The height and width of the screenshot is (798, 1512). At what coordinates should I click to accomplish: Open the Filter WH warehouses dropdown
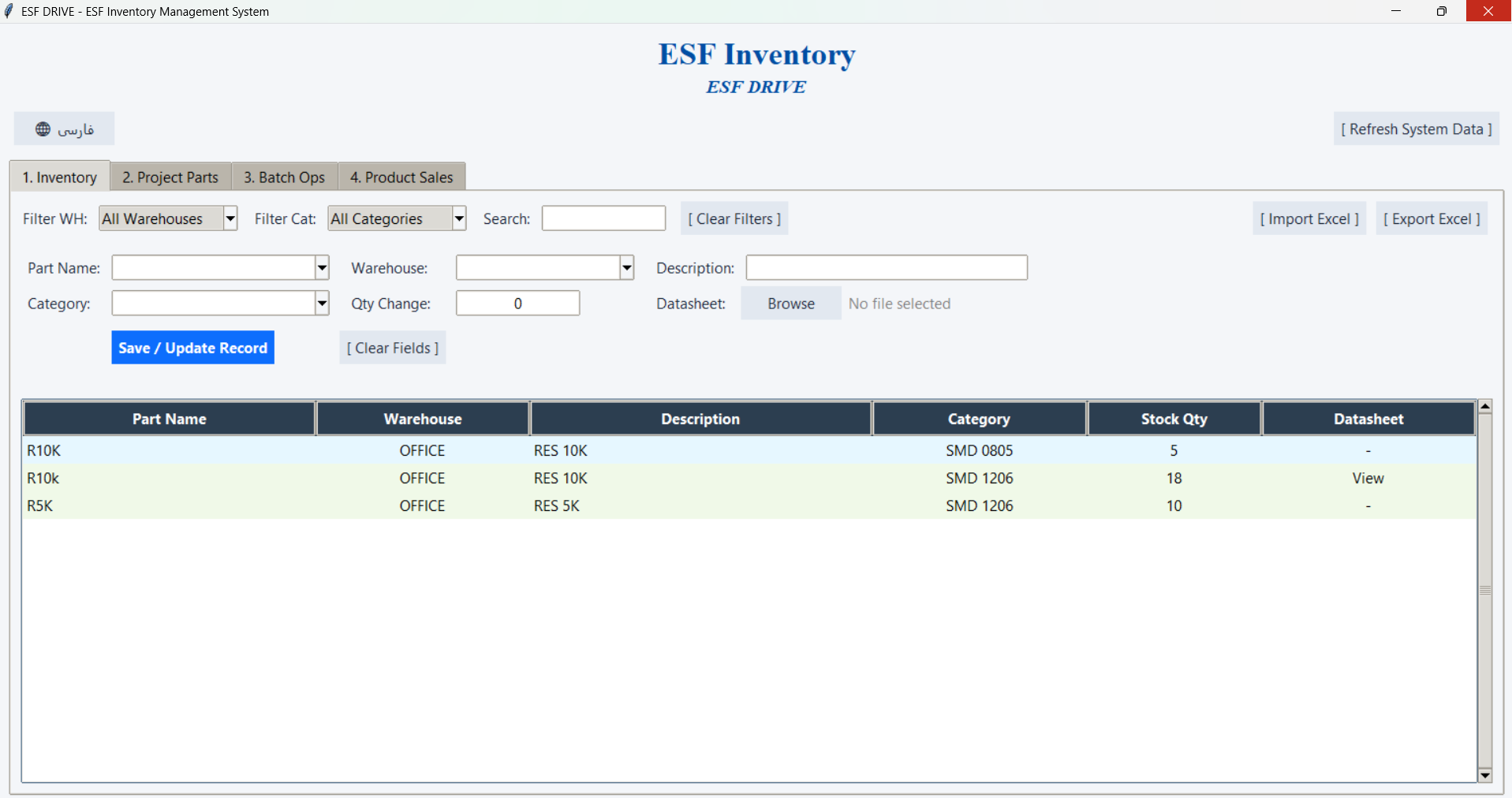tap(230, 218)
